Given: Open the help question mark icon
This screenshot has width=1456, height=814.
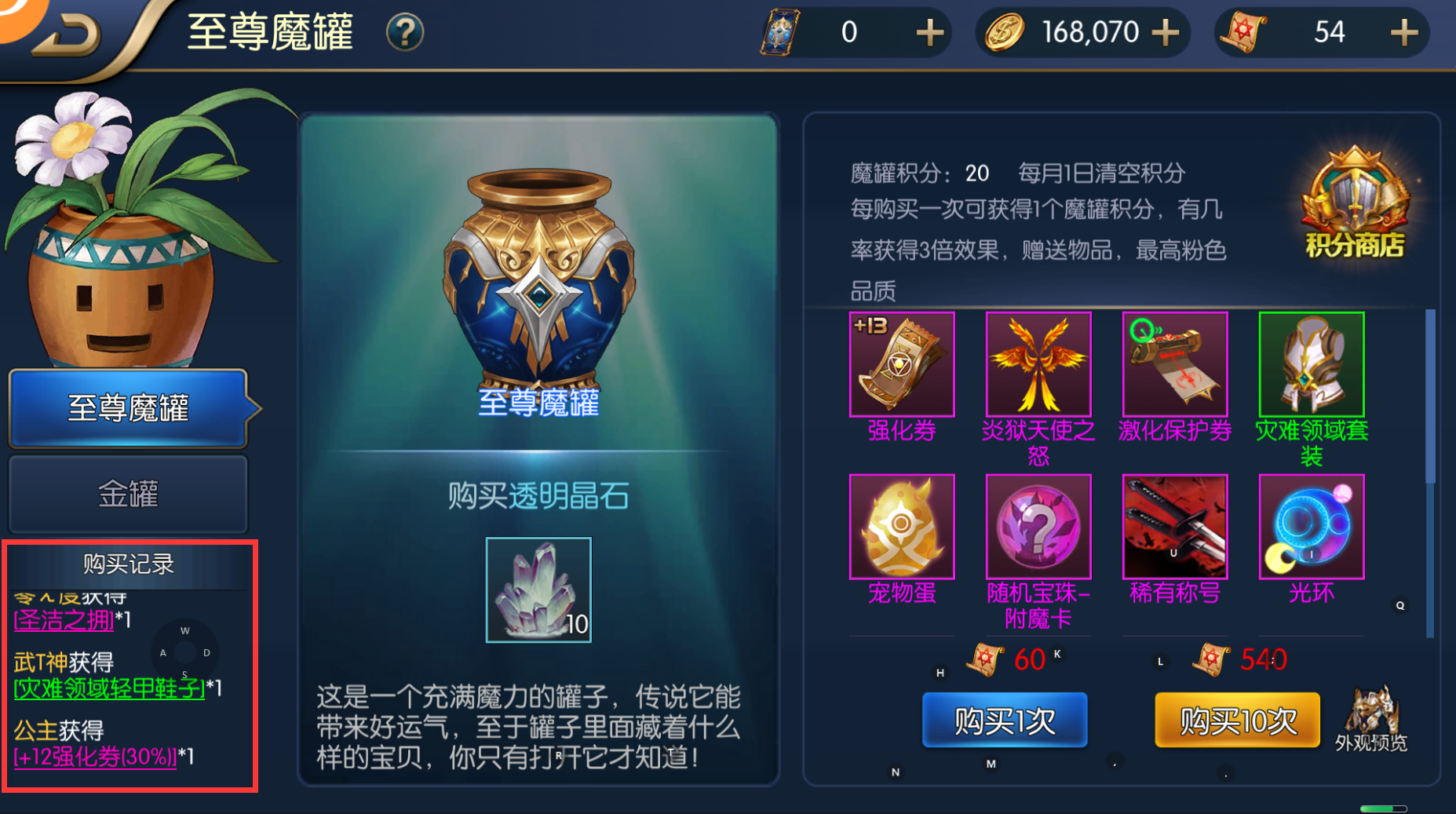Looking at the screenshot, I should (x=405, y=33).
